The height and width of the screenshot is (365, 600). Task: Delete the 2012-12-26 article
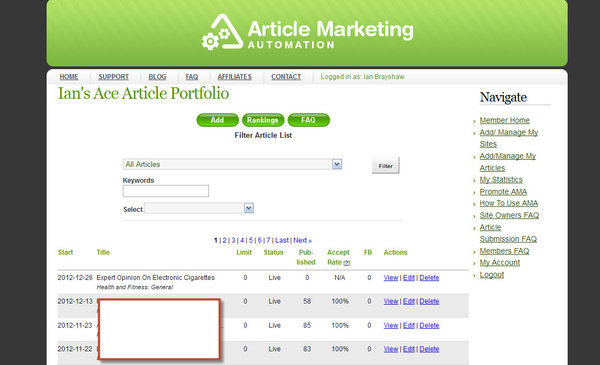coord(429,278)
